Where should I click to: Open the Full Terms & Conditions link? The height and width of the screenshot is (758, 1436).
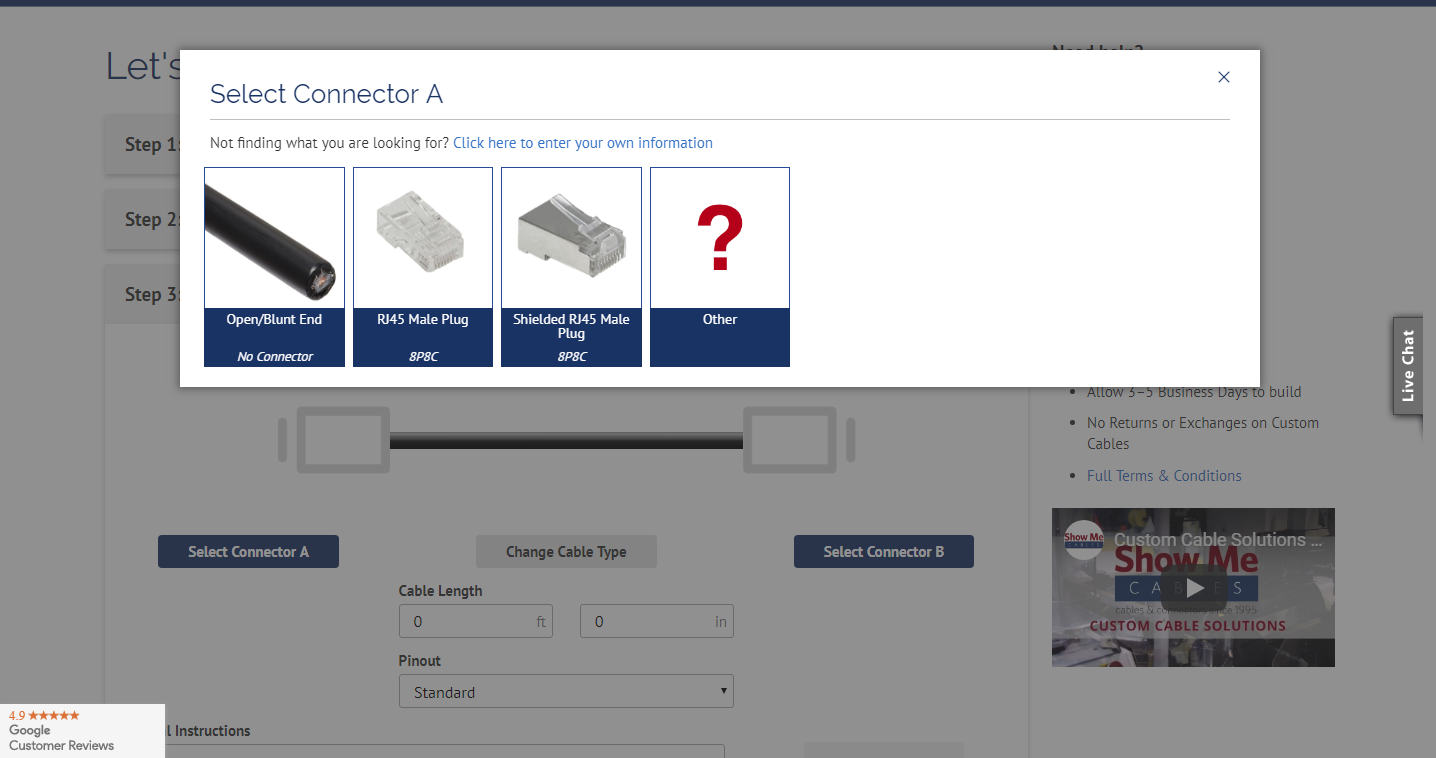1164,476
